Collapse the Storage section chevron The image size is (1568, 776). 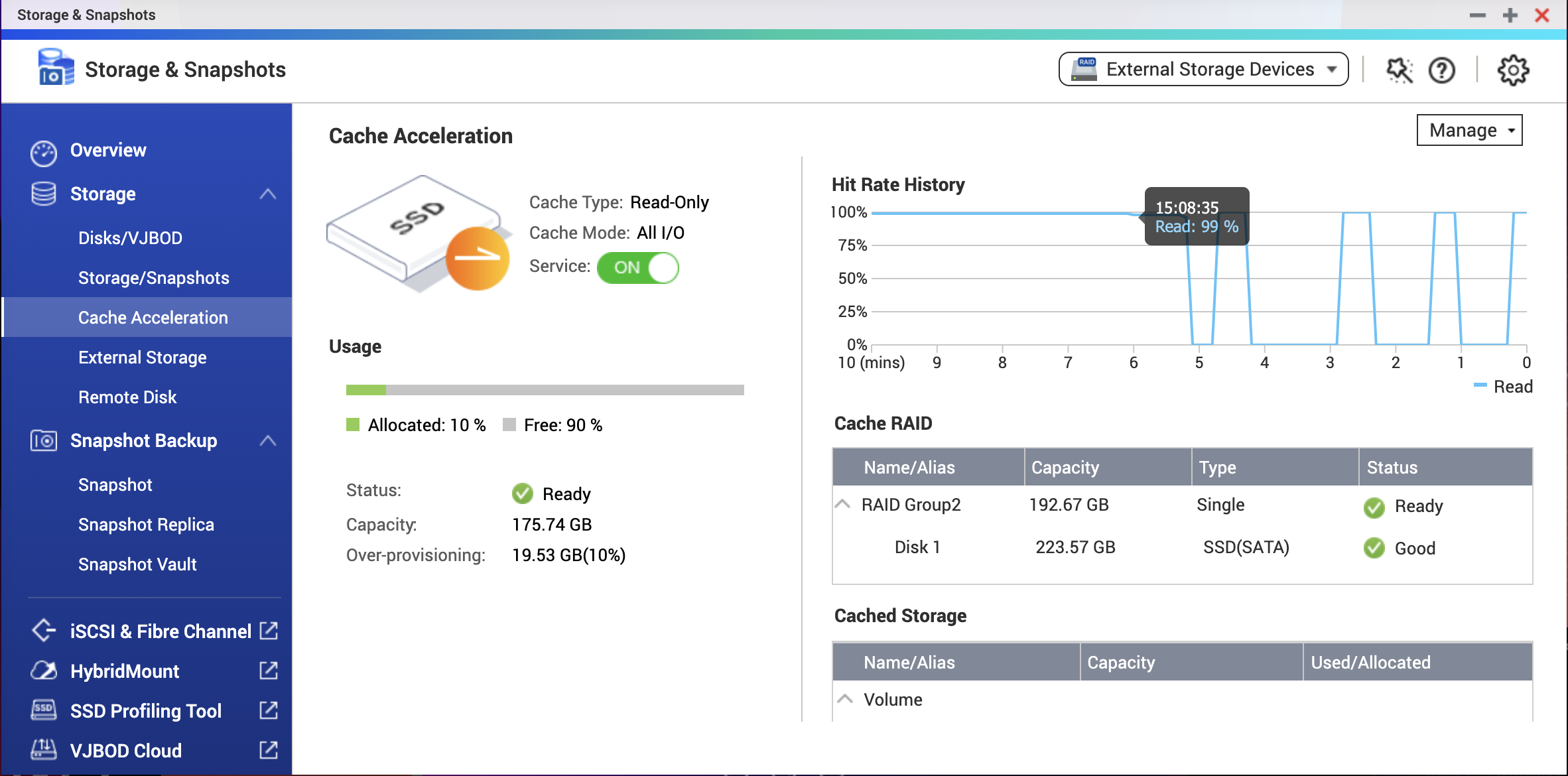tap(269, 194)
